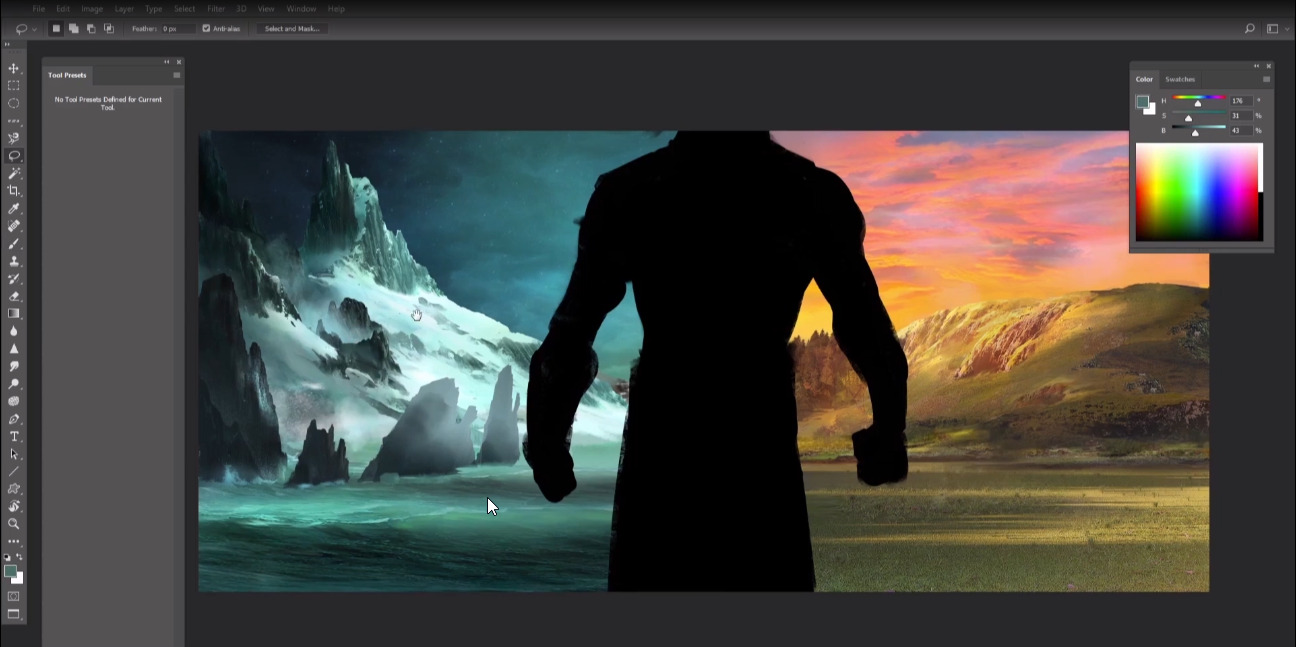Select the Crop tool

tap(14, 191)
